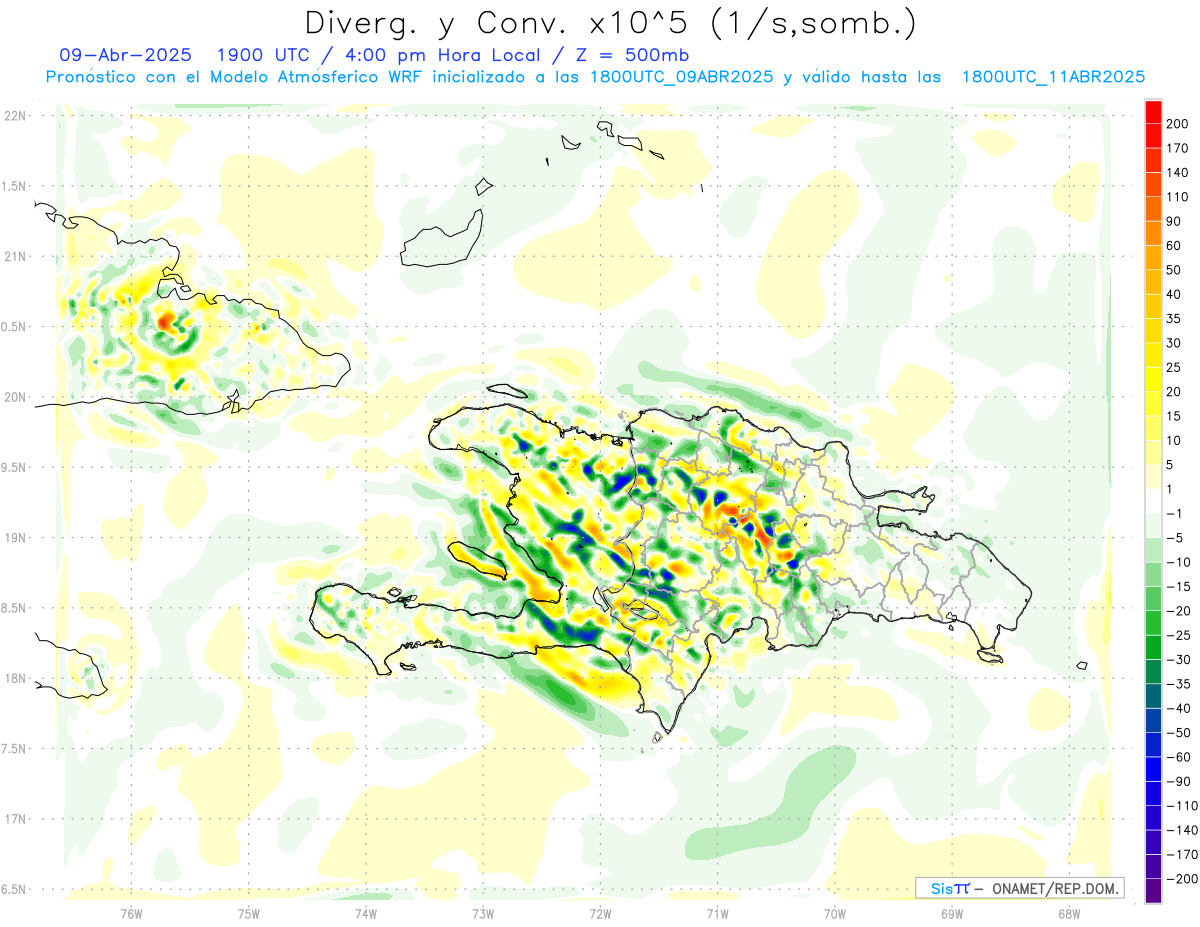
Task: Pick the purple swatch below the -200 label
Action: pyautogui.click(x=1153, y=891)
